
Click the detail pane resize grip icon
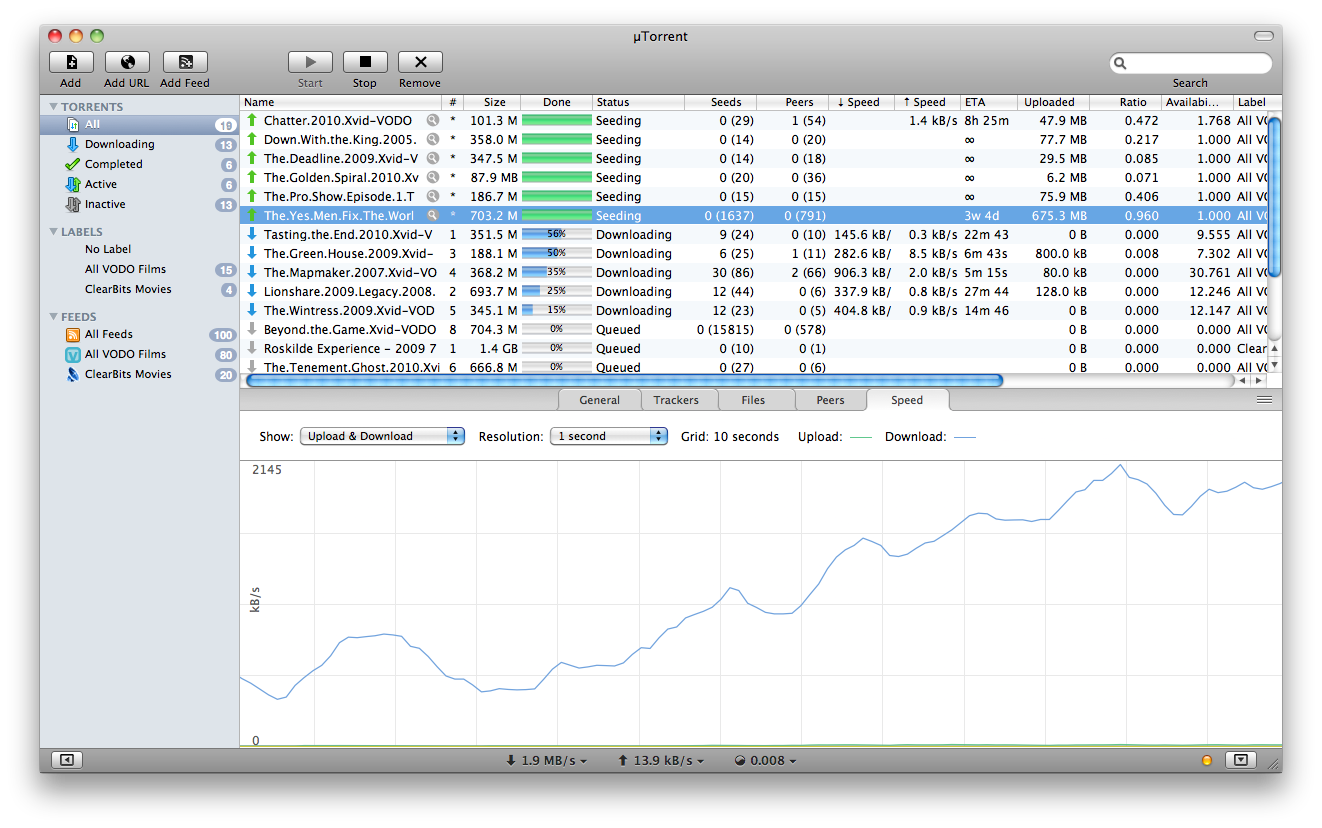pos(1265,400)
